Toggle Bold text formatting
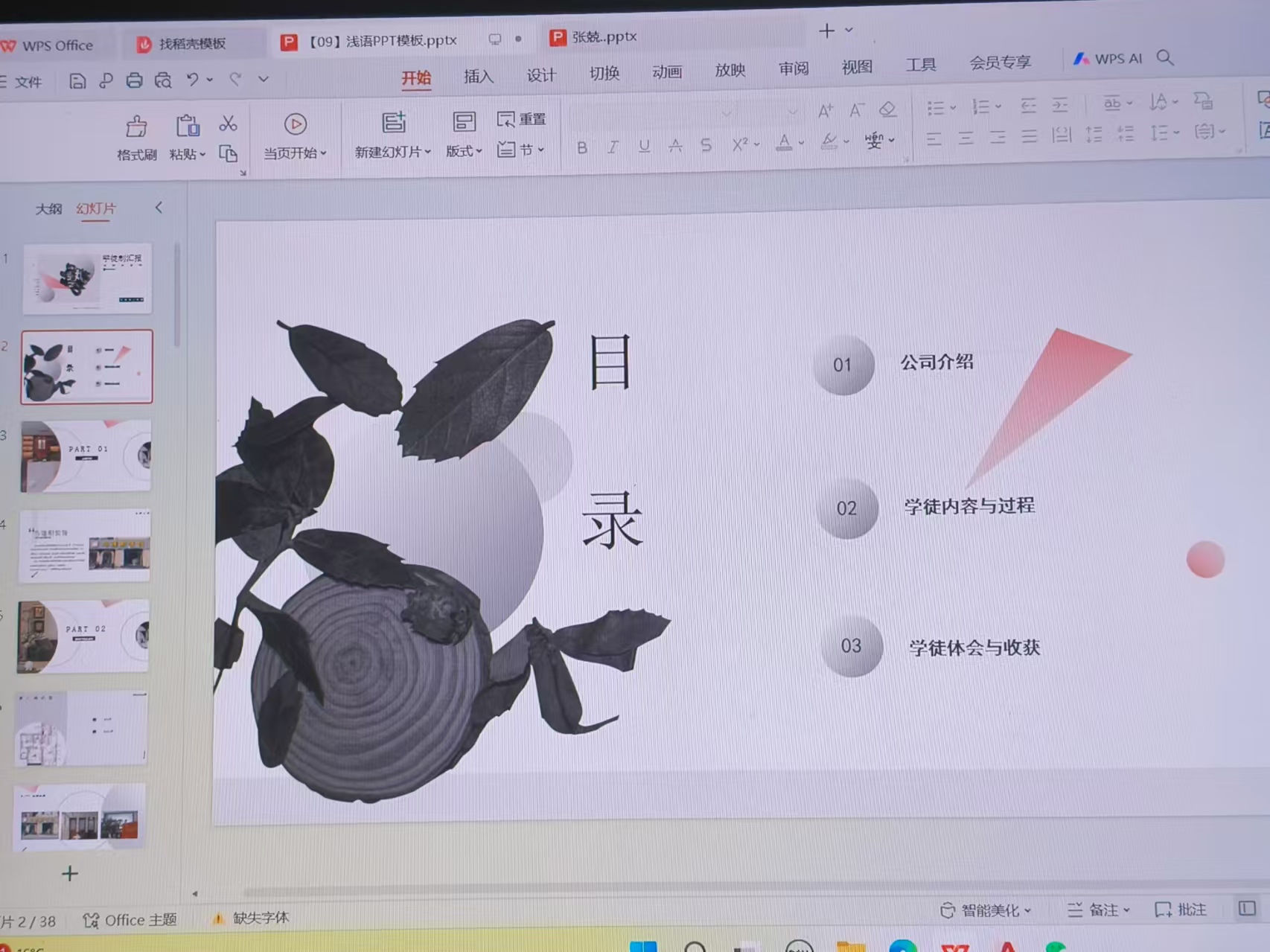Screen dimensions: 1270x952 582,147
